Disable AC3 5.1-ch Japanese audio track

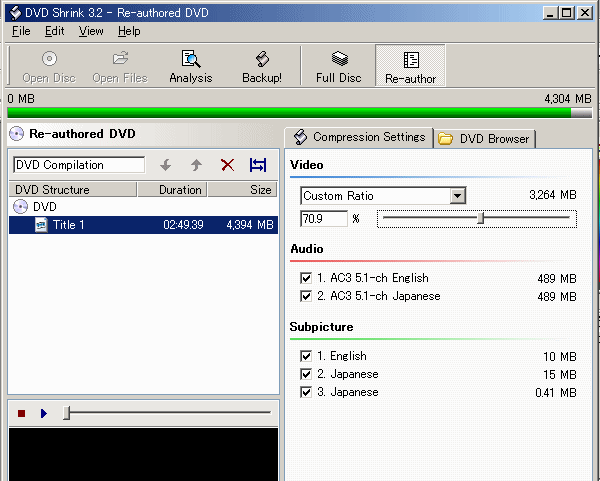(306, 296)
